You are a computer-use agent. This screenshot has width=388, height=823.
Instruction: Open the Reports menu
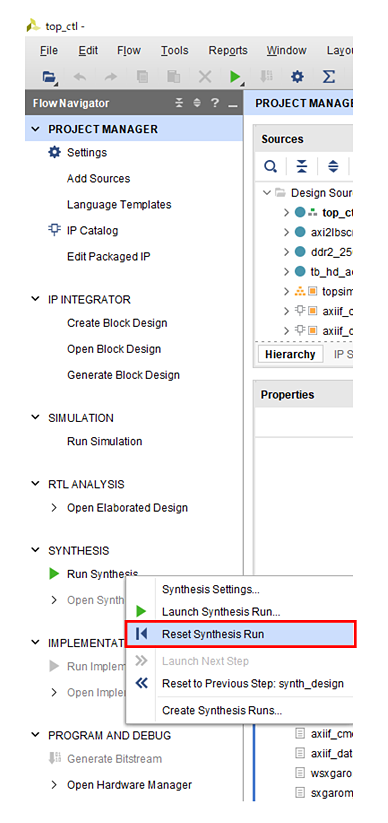pyautogui.click(x=228, y=50)
